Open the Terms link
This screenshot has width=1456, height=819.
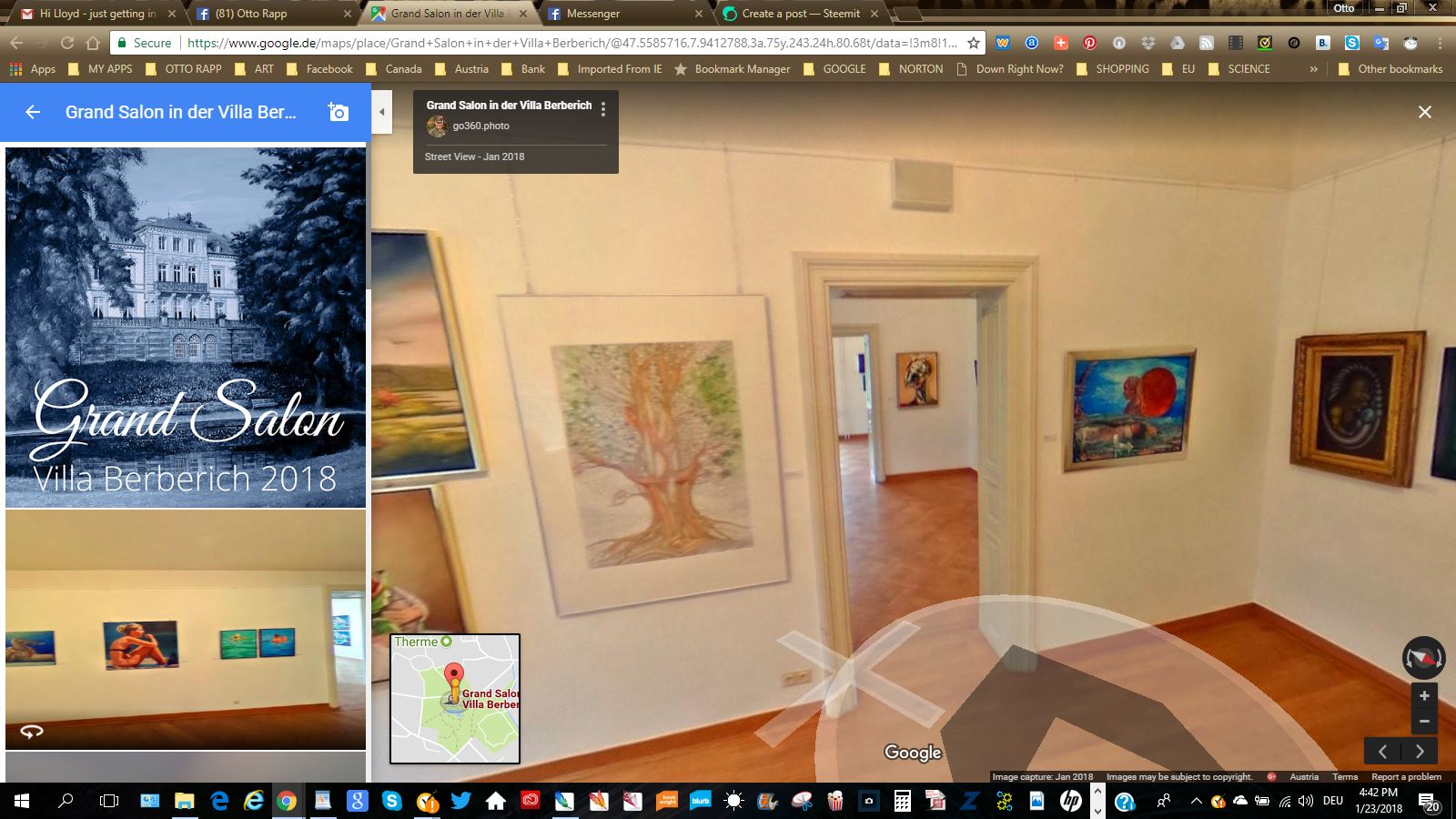(x=1345, y=777)
